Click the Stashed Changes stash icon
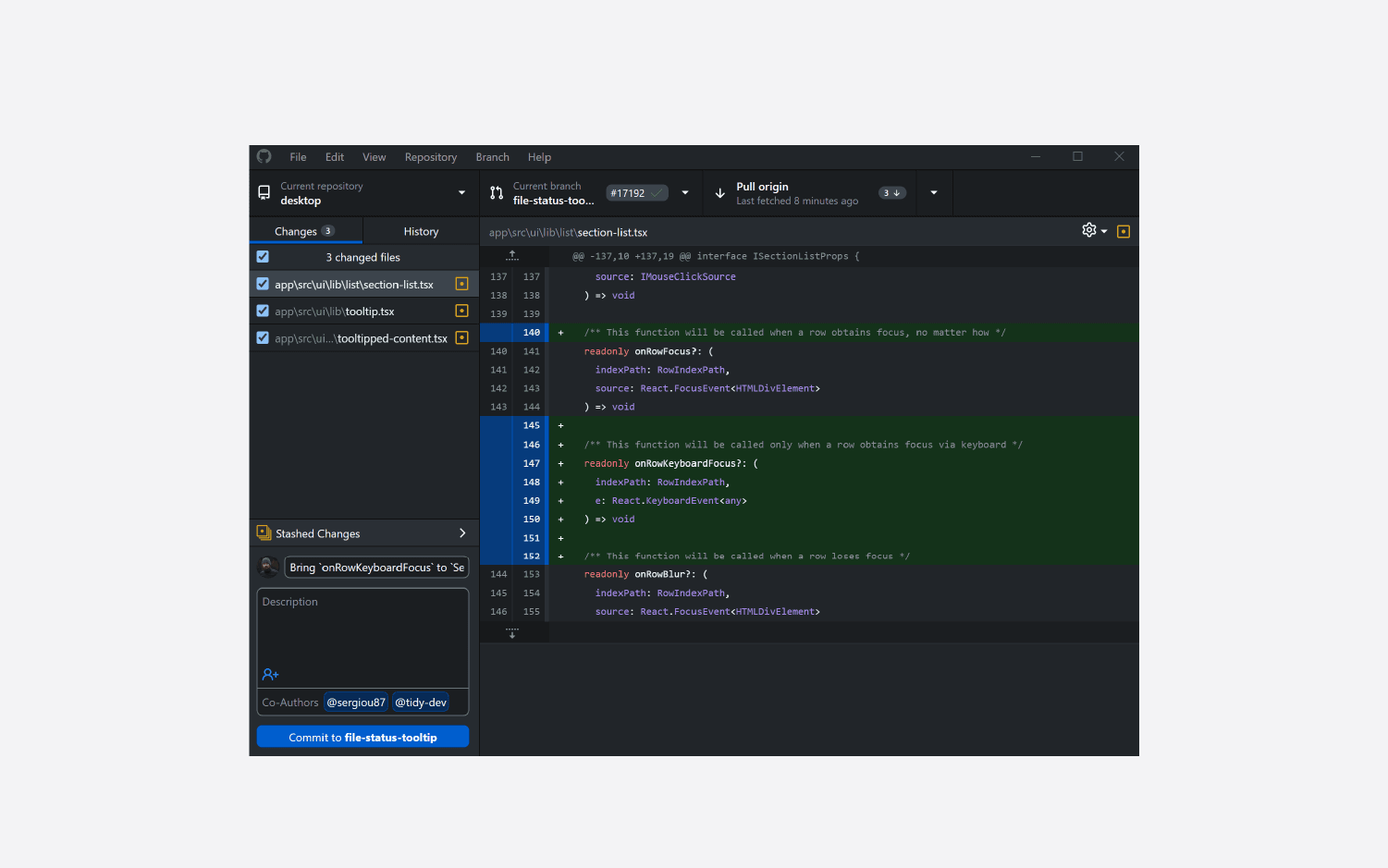The height and width of the screenshot is (868, 1388). (264, 533)
